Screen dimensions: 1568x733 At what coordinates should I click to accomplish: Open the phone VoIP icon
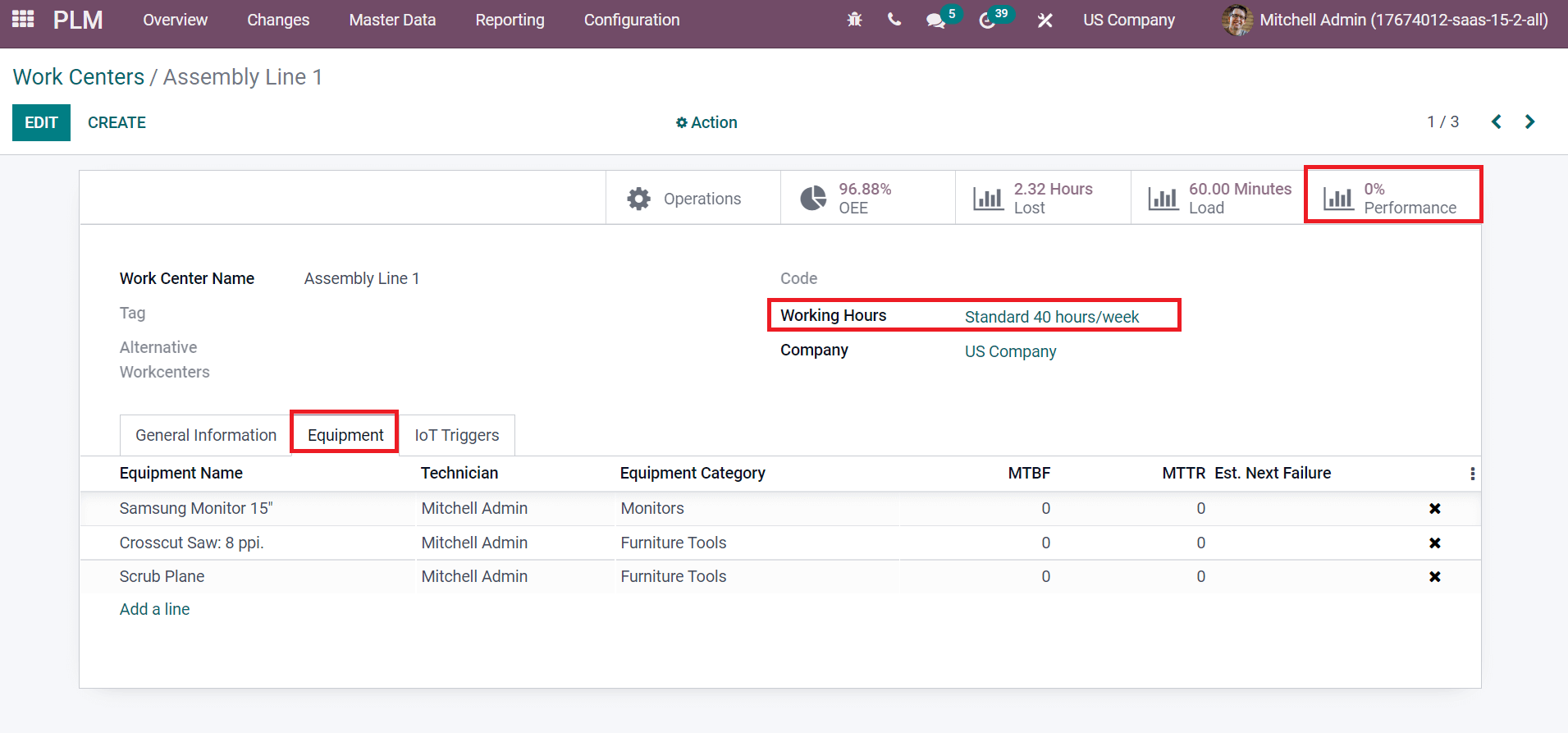(x=894, y=20)
